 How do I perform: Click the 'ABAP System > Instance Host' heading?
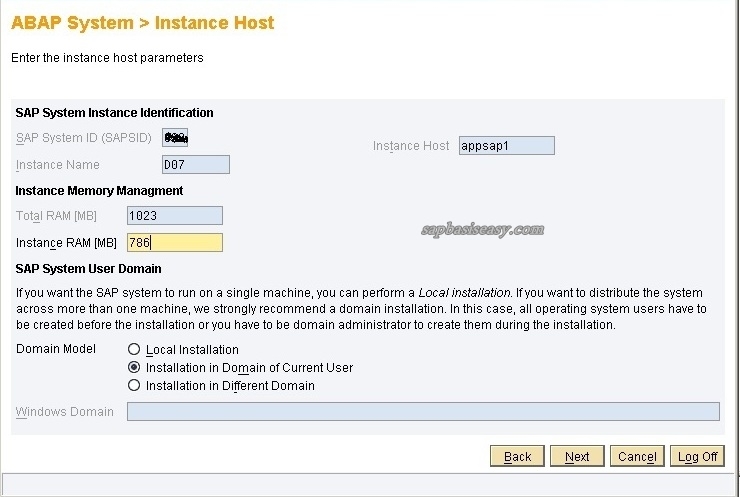(x=143, y=23)
